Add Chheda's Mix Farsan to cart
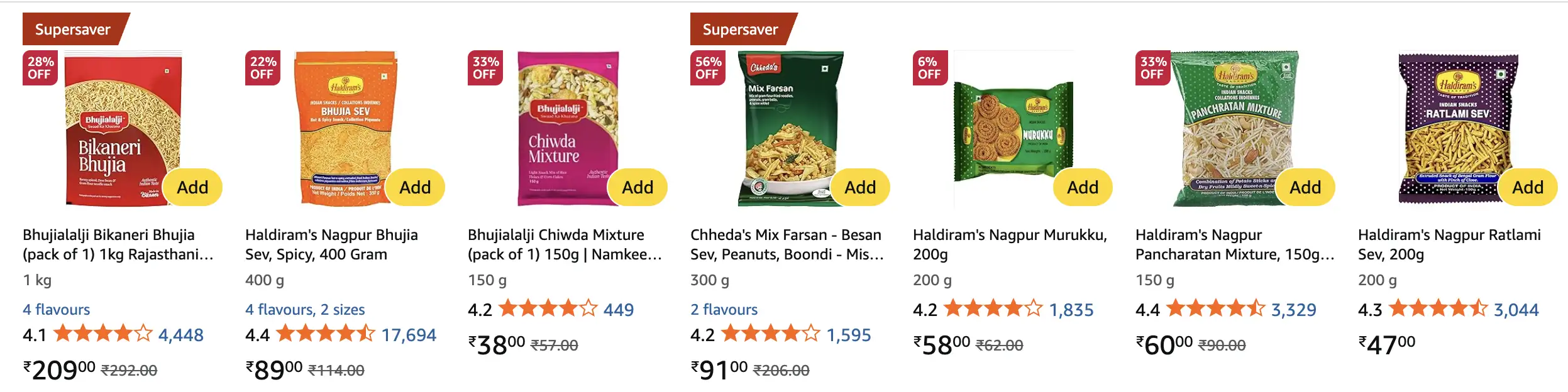The image size is (1568, 392). 860,187
